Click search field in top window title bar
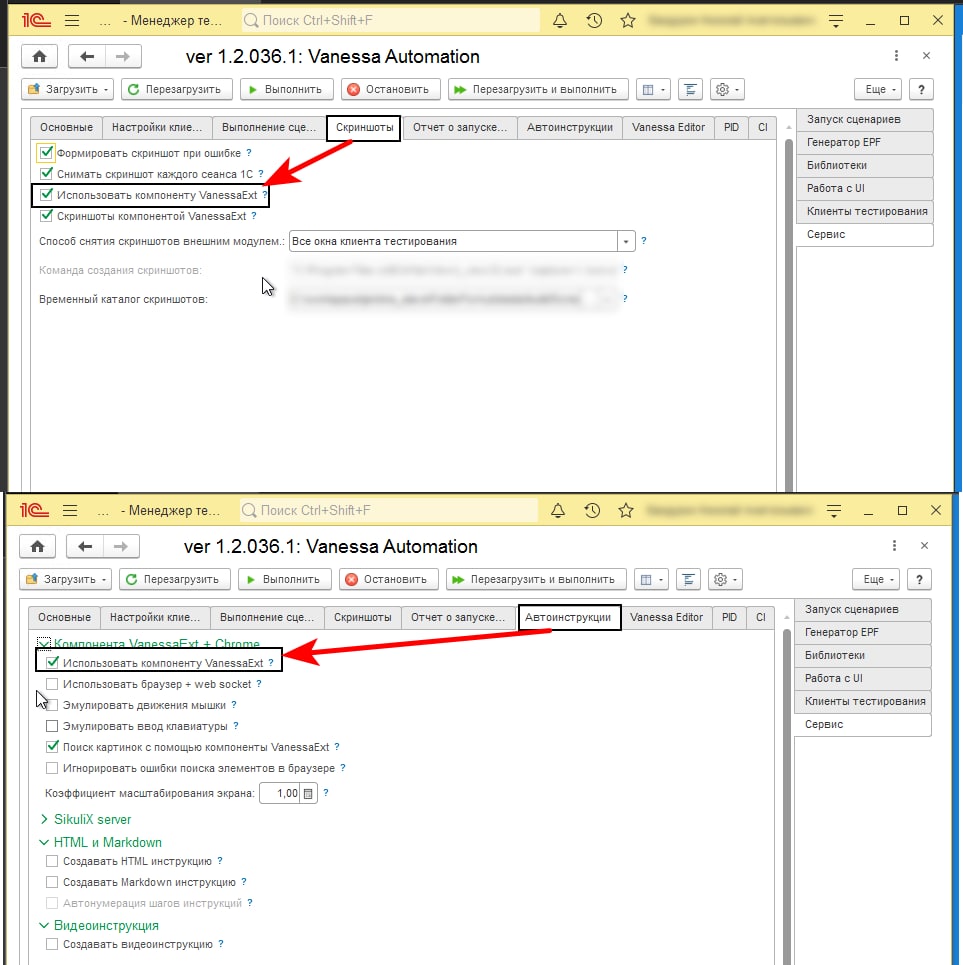Viewport: 963px width, 965px height. 391,20
